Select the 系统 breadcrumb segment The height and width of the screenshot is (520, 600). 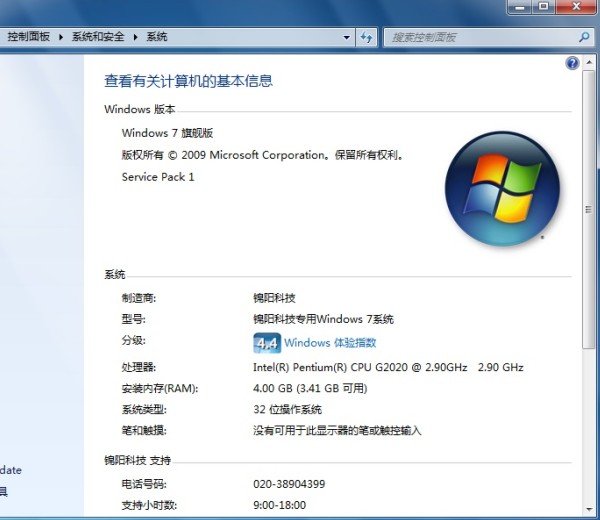(x=157, y=37)
